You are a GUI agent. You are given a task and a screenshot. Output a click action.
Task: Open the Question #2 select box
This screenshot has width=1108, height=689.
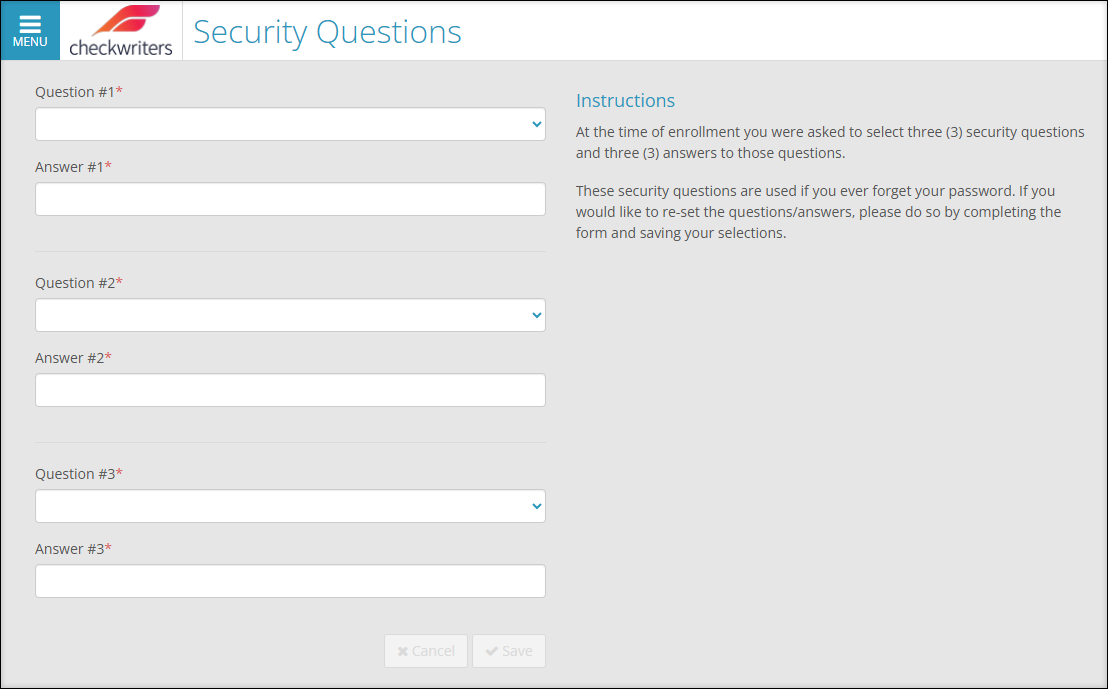[290, 315]
